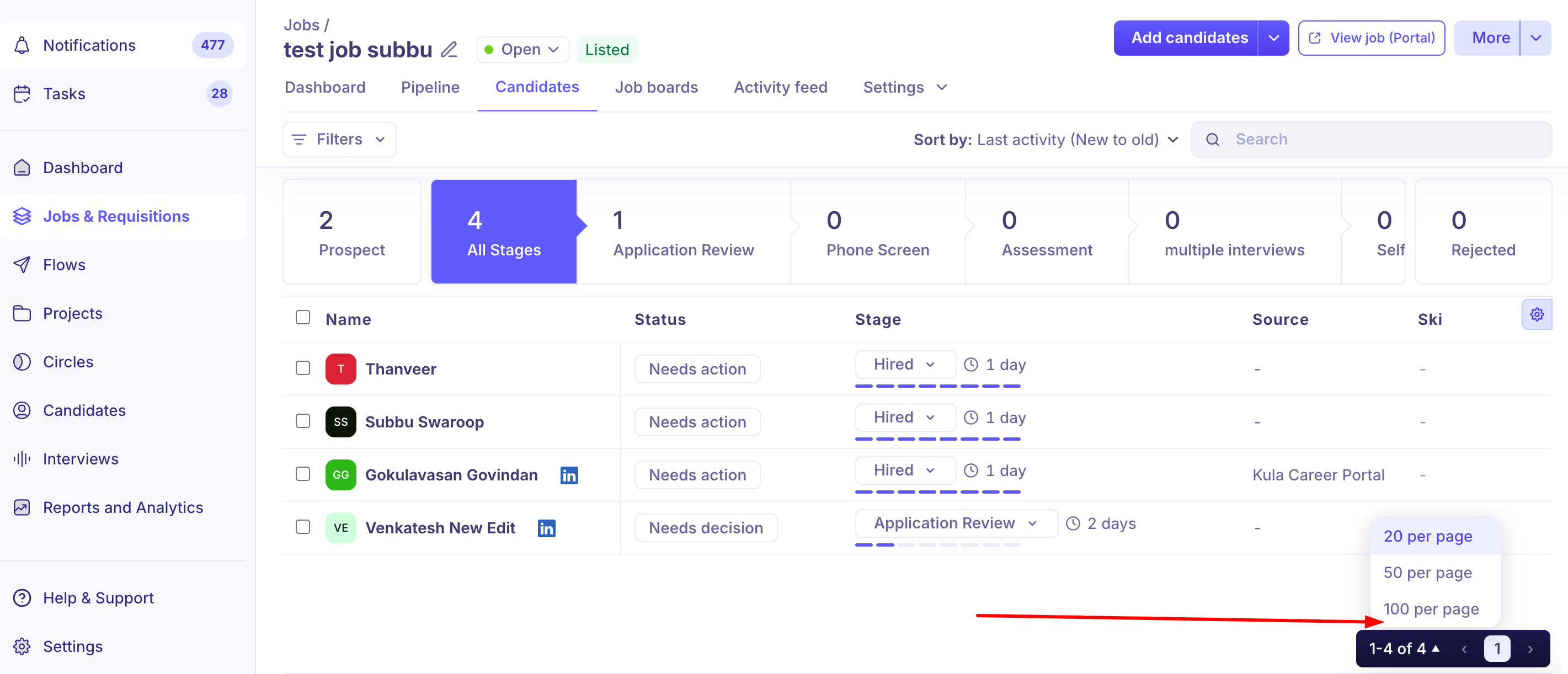The image size is (1568, 674).
Task: Click Thanveer's red avatar
Action: (x=341, y=369)
